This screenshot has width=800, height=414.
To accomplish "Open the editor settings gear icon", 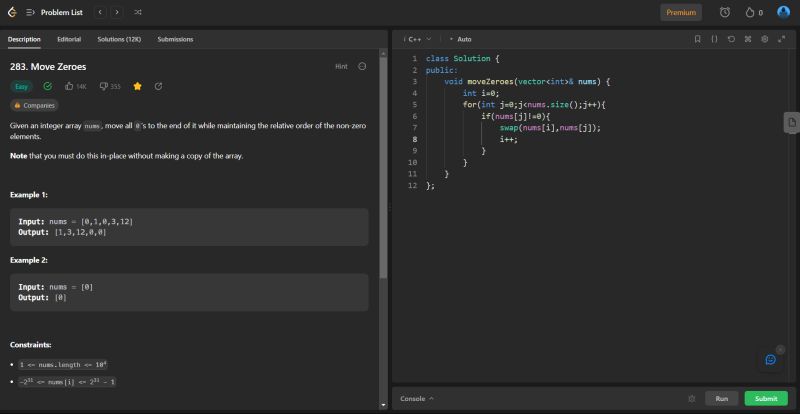I will [765, 39].
